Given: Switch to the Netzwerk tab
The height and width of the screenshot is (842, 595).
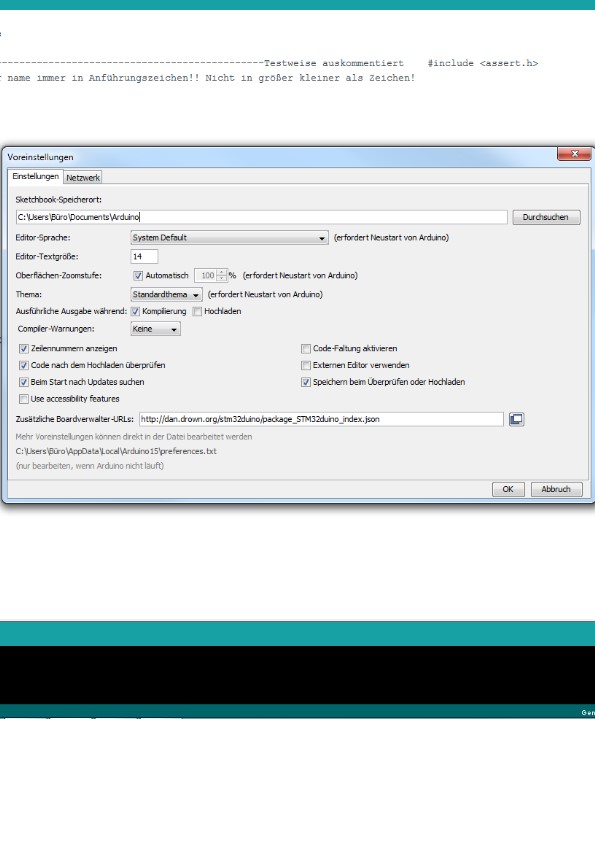Looking at the screenshot, I should point(83,177).
